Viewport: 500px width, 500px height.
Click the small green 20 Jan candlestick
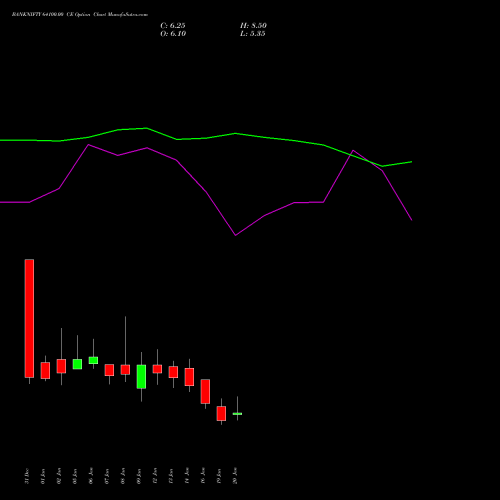237,413
